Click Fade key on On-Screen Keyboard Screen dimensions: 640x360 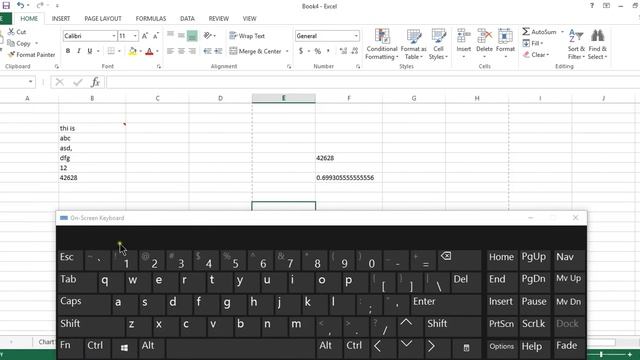pos(568,347)
